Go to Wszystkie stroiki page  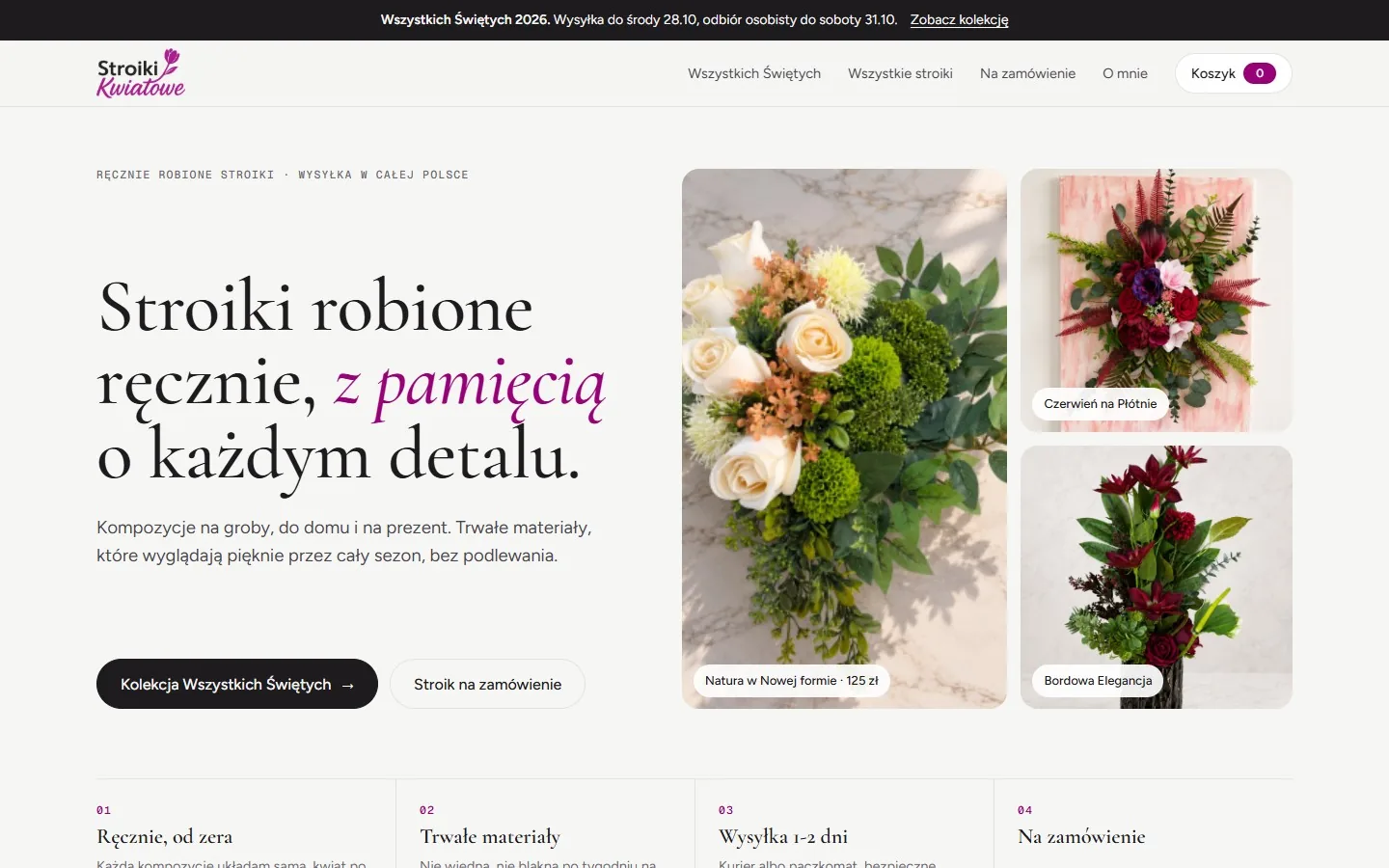pyautogui.click(x=900, y=73)
